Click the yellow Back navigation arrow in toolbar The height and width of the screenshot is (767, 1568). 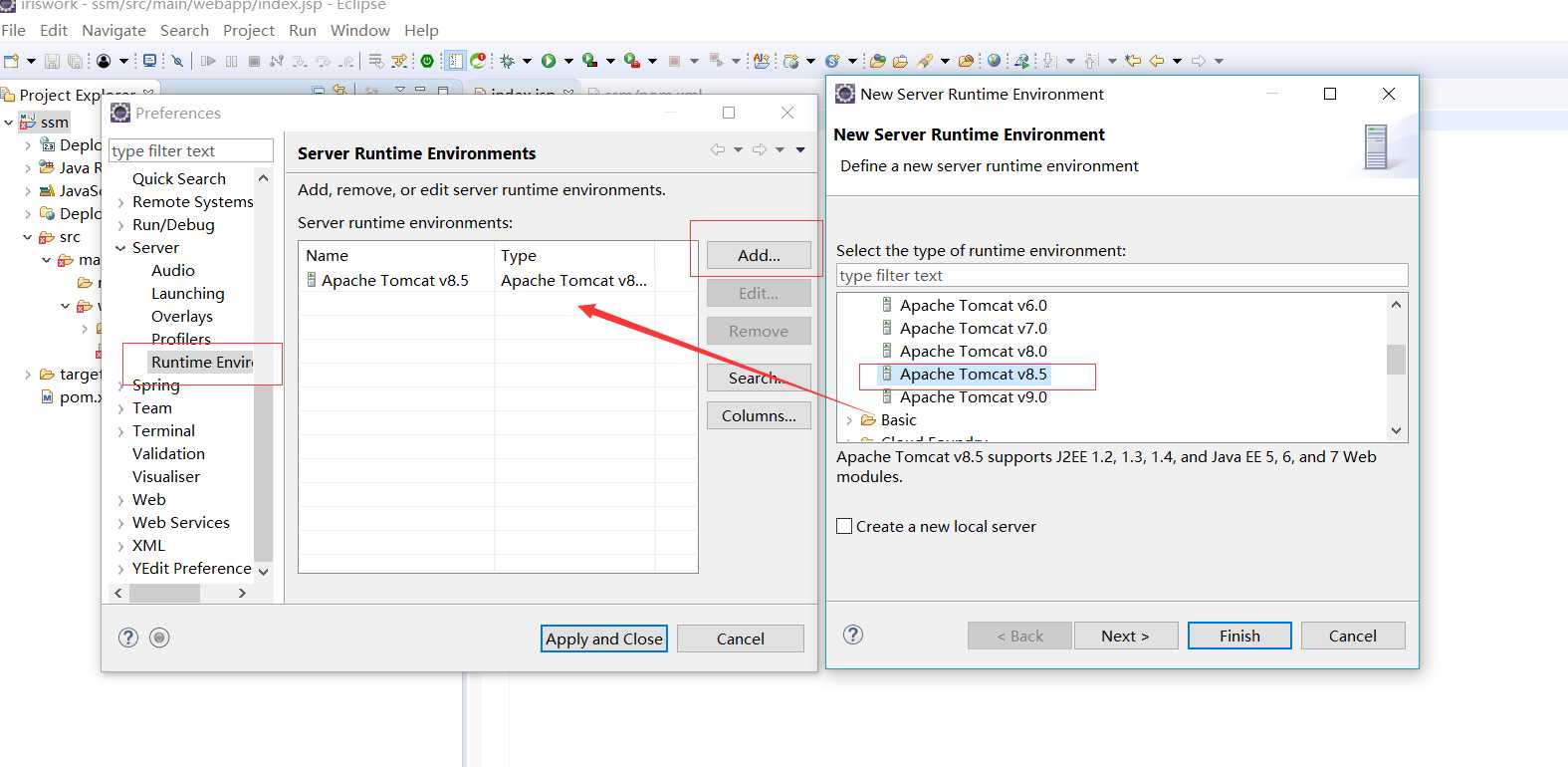(x=1157, y=61)
